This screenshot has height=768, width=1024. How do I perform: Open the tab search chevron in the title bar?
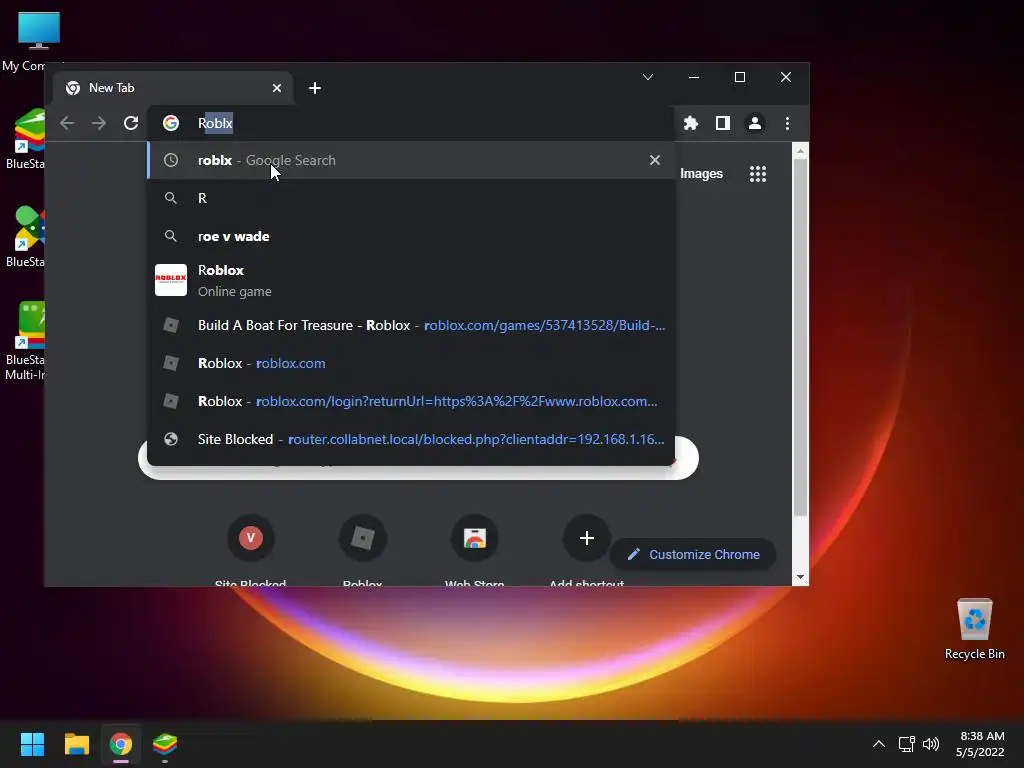click(648, 77)
